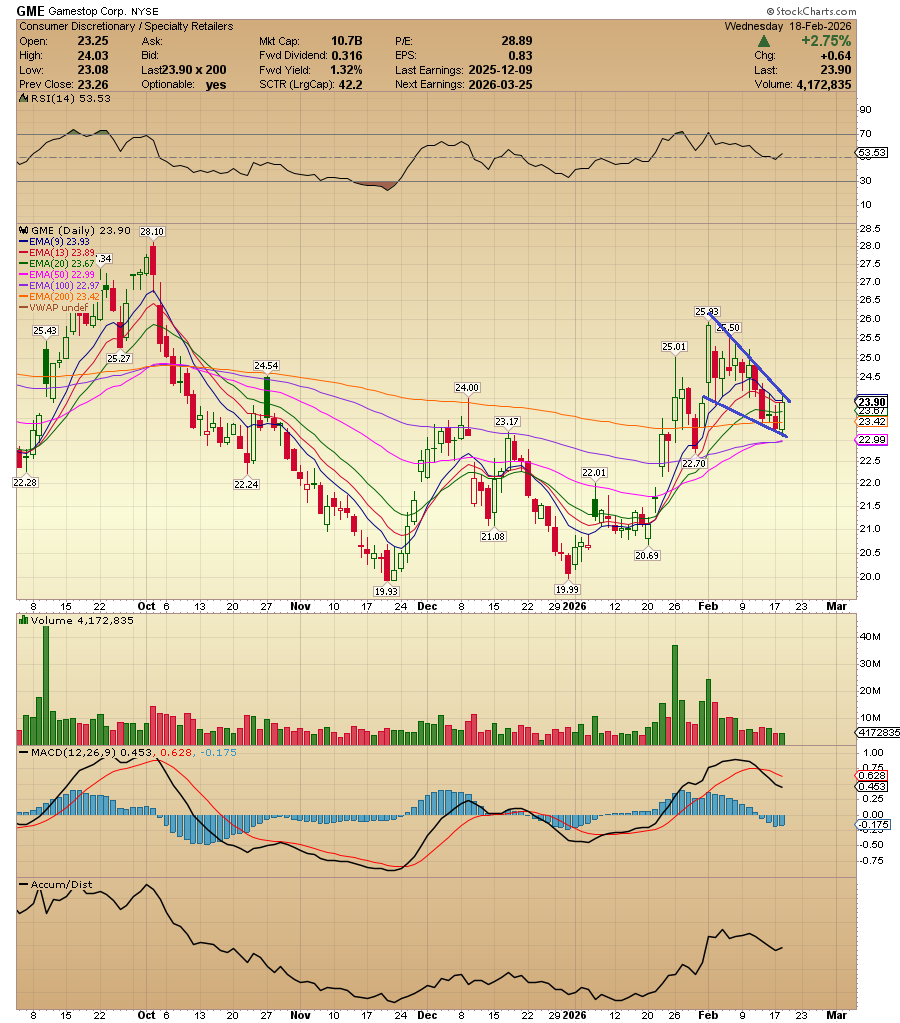This screenshot has height=1023, width=900.
Task: Click the 25.93 February high label
Action: click(707, 311)
